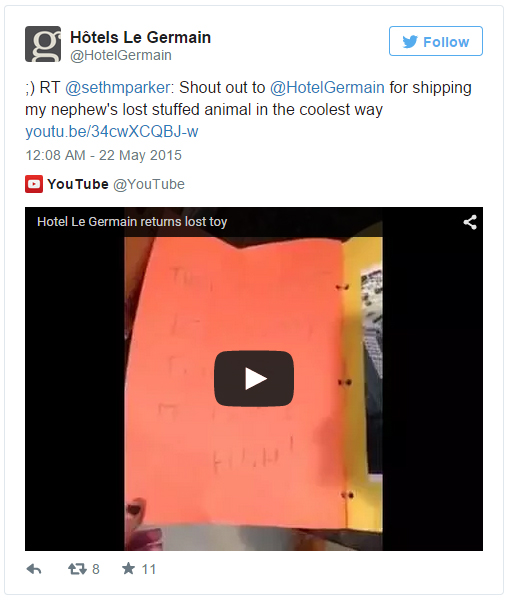Click the Hôtels Le Germain display name
Viewport: 509px width, 603px height.
coord(140,37)
